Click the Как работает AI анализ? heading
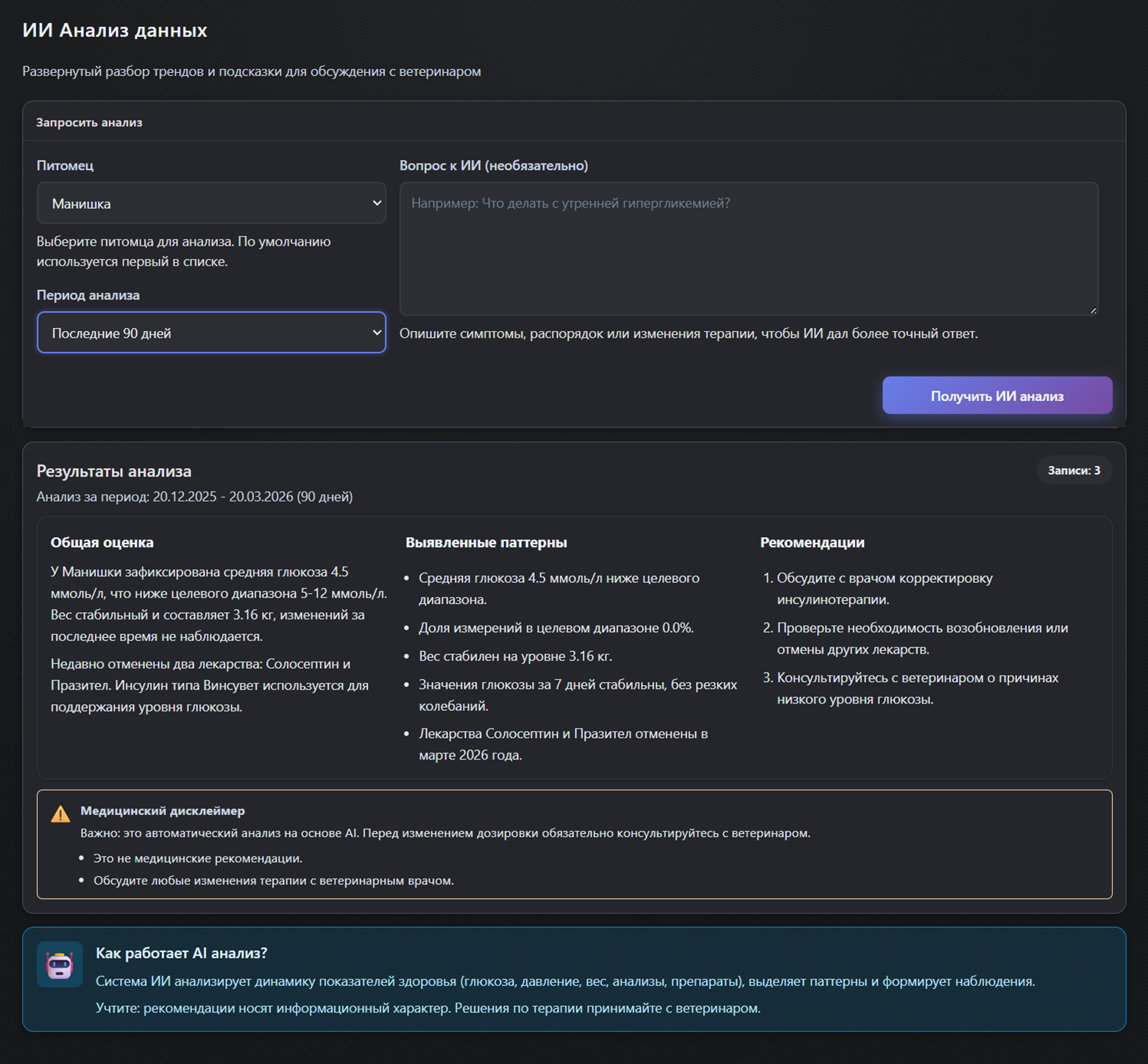This screenshot has width=1148, height=1064. (x=181, y=954)
